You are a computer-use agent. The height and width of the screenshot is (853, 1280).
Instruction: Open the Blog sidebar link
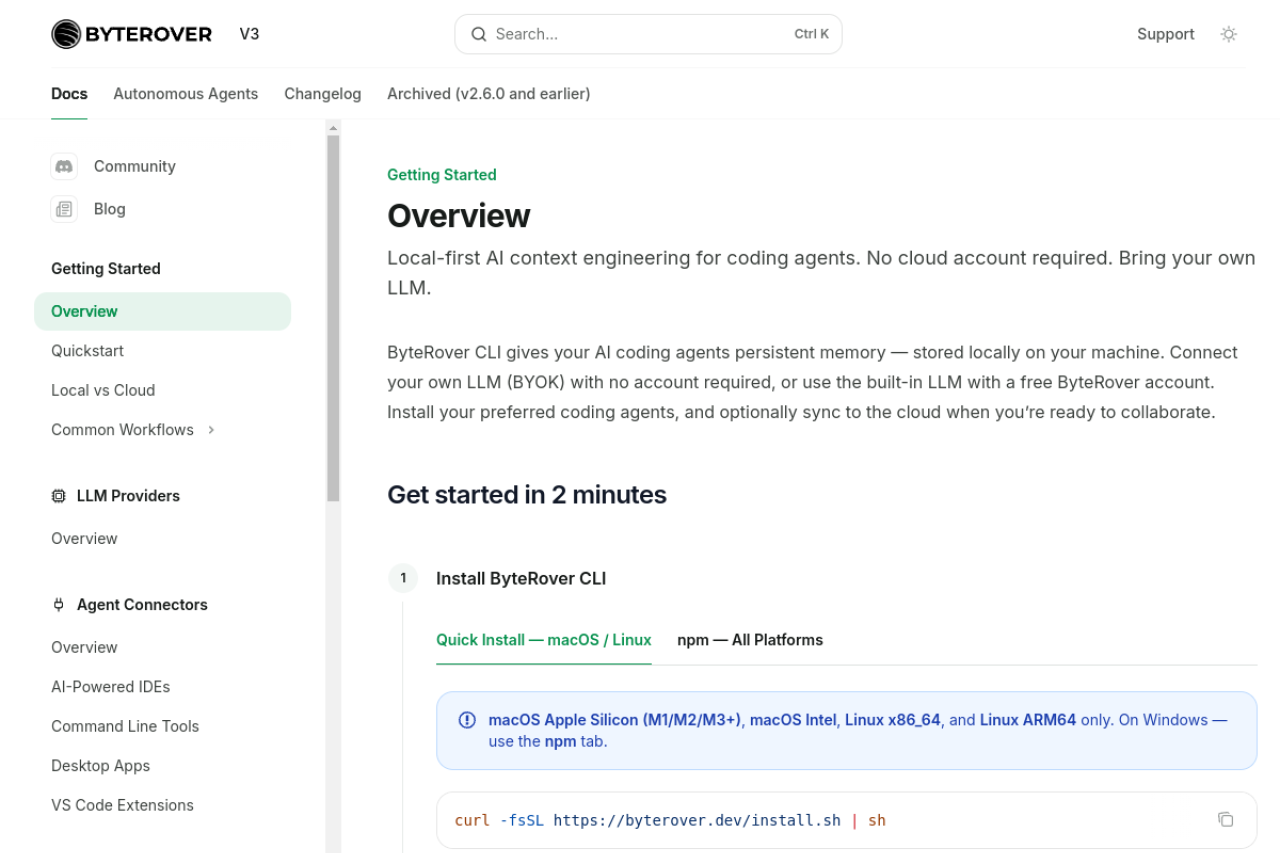pos(110,209)
